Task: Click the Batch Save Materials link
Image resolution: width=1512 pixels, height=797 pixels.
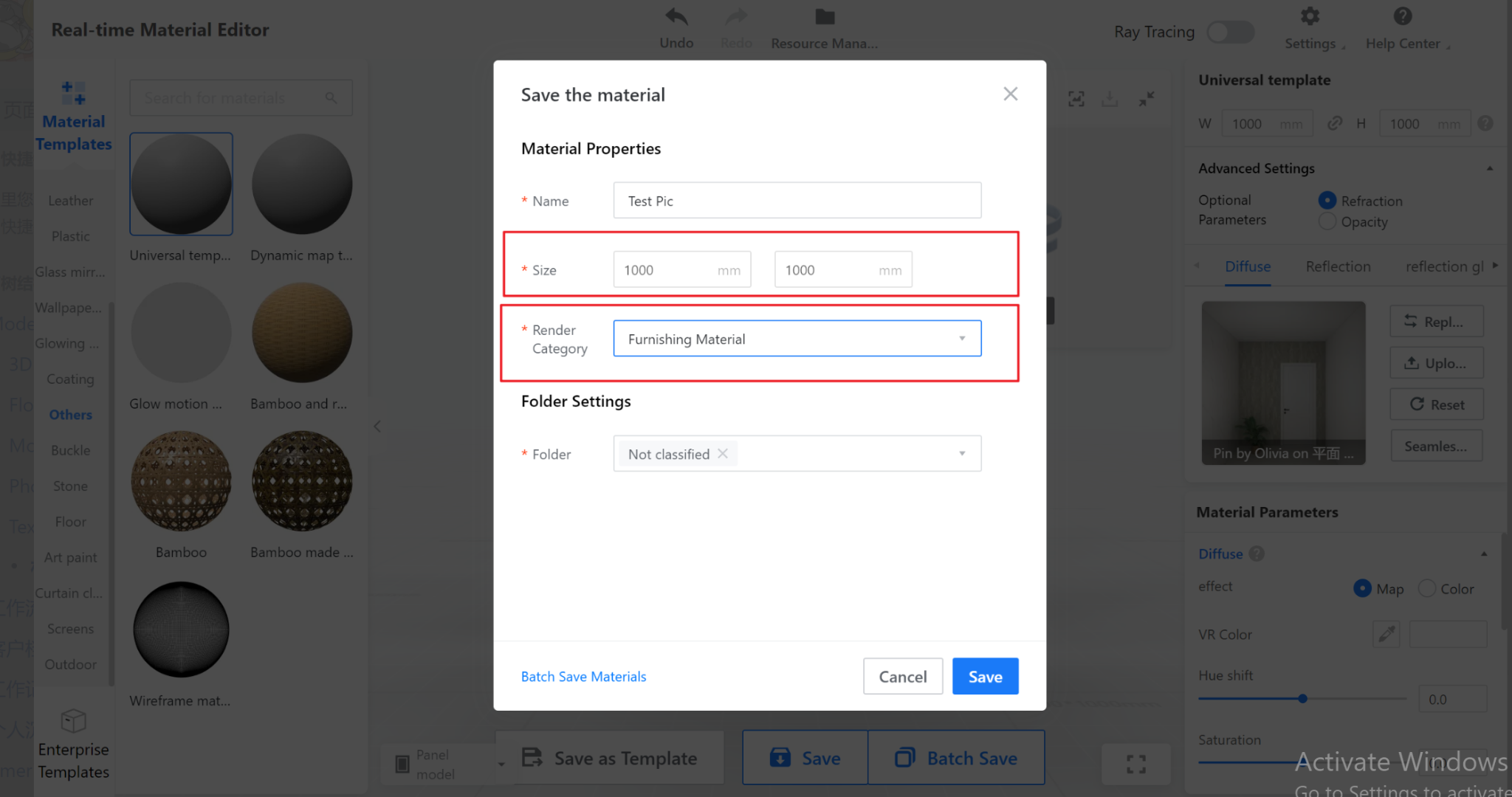Action: coord(583,677)
